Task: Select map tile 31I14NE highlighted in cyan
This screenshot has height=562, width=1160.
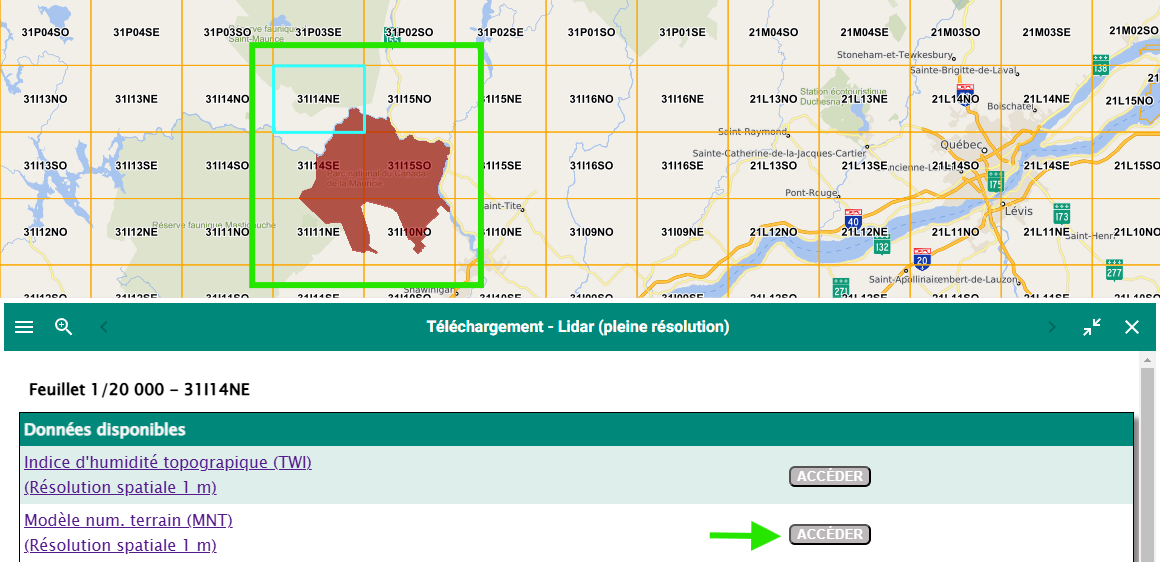Action: point(318,99)
